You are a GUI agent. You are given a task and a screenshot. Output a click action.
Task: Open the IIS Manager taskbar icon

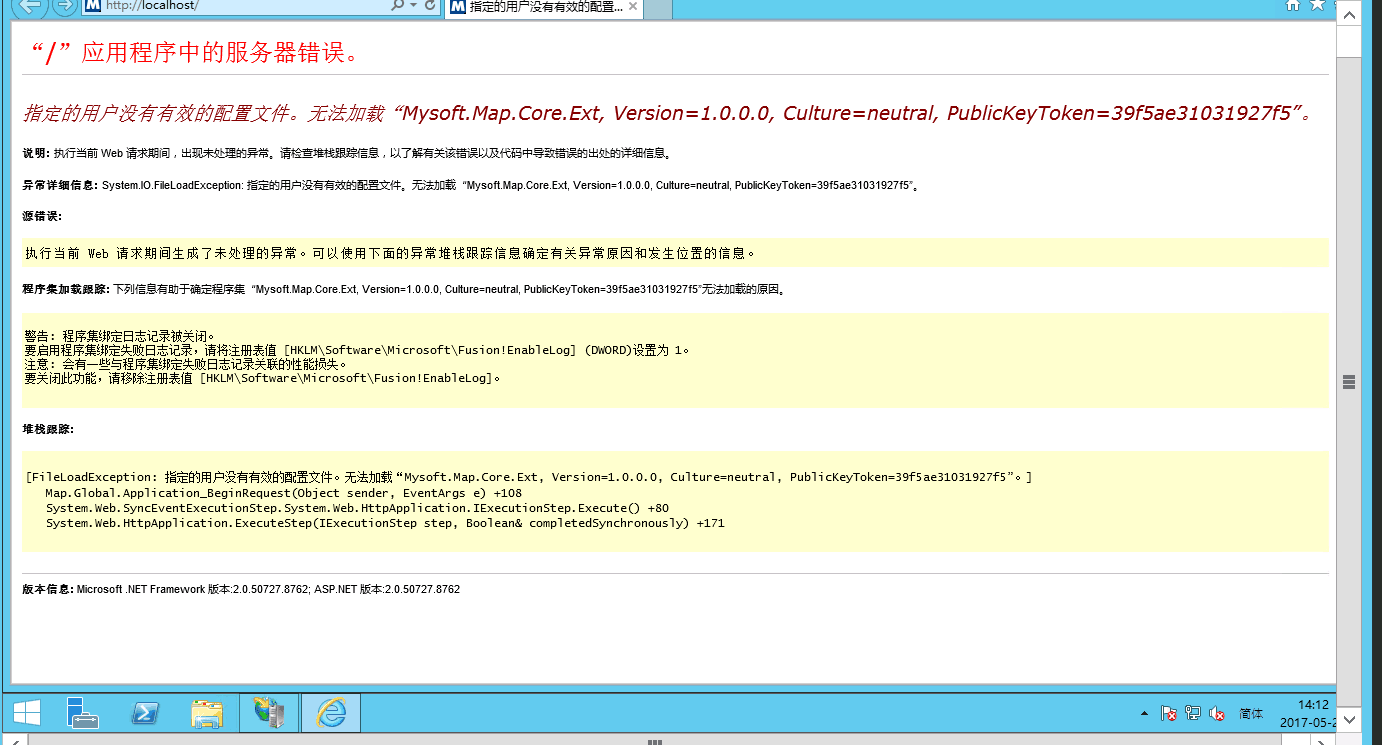tap(269, 713)
